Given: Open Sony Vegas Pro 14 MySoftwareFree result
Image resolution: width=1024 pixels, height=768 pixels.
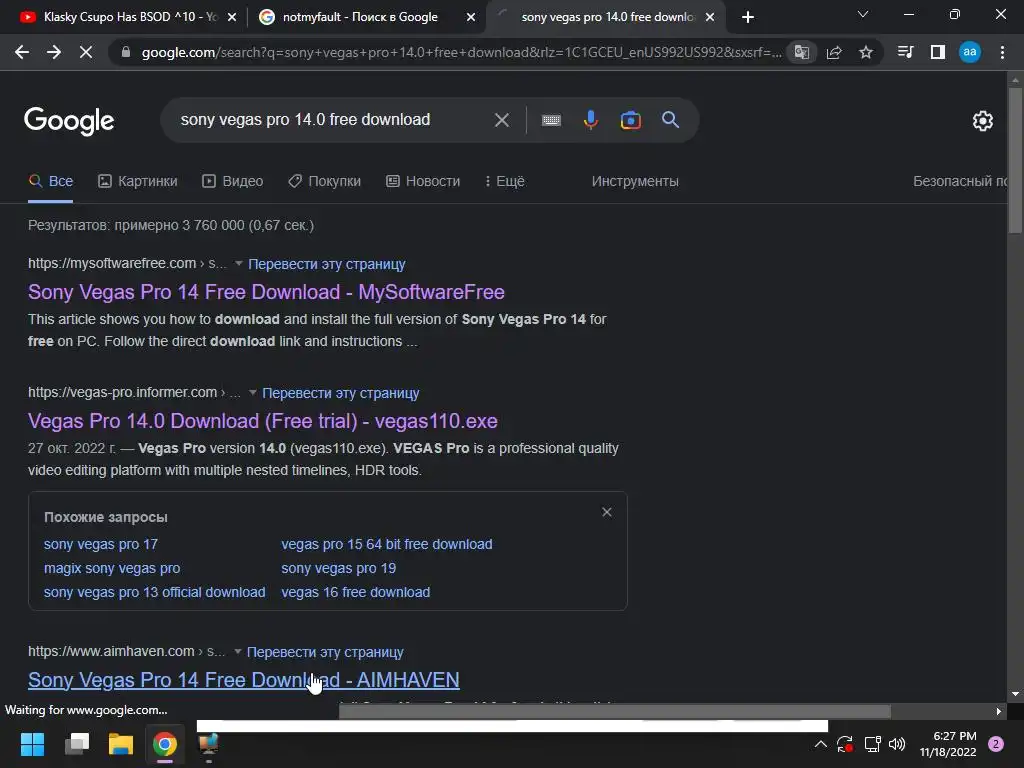Looking at the screenshot, I should [x=266, y=292].
